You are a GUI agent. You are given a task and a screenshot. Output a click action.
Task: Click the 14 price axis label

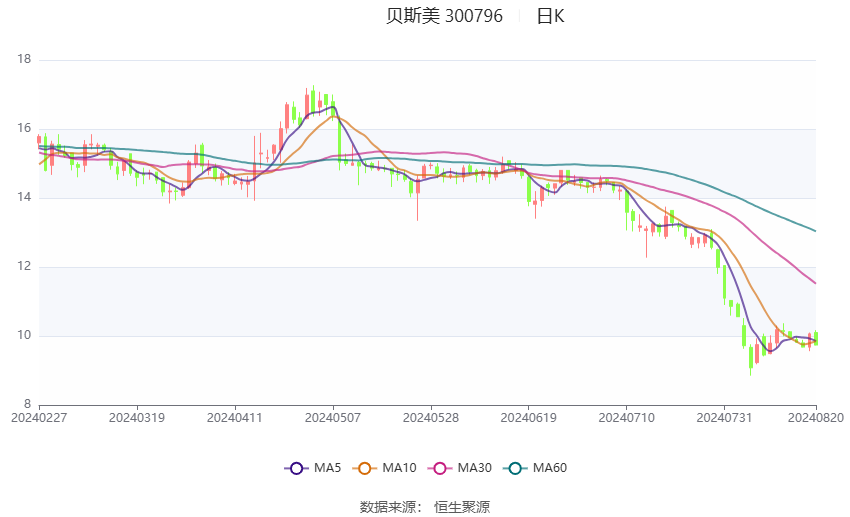24,197
